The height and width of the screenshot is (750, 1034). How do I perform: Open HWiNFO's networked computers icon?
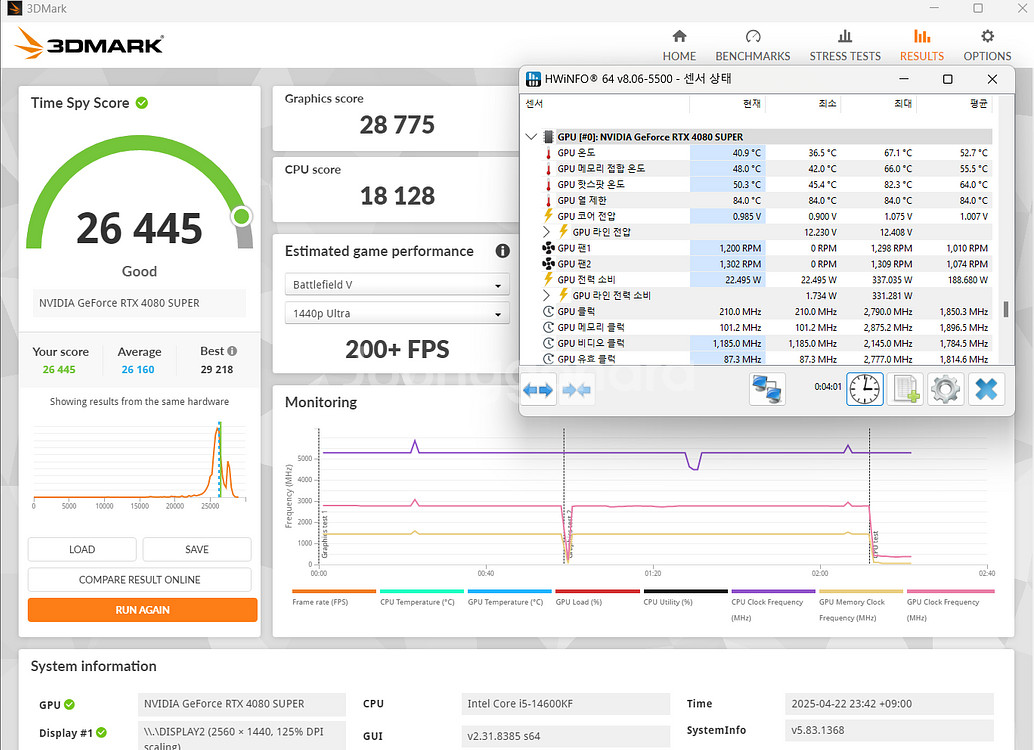[767, 389]
